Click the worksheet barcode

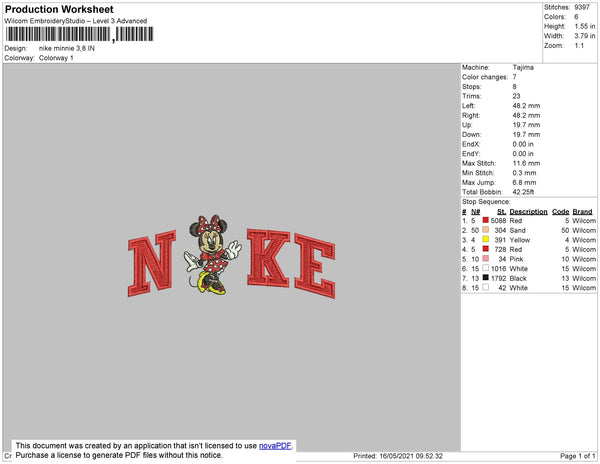80,34
